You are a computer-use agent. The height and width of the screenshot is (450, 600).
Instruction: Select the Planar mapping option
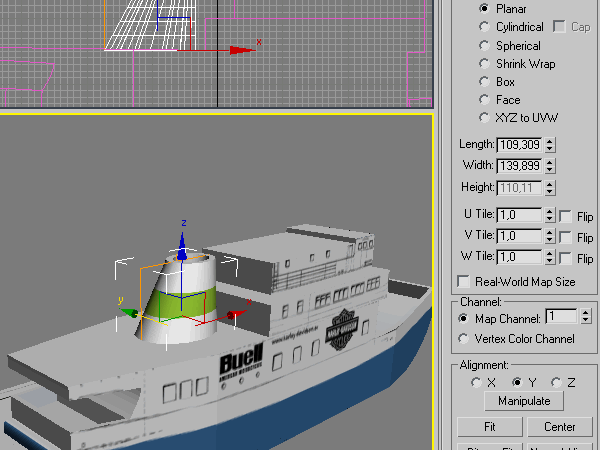click(x=484, y=8)
